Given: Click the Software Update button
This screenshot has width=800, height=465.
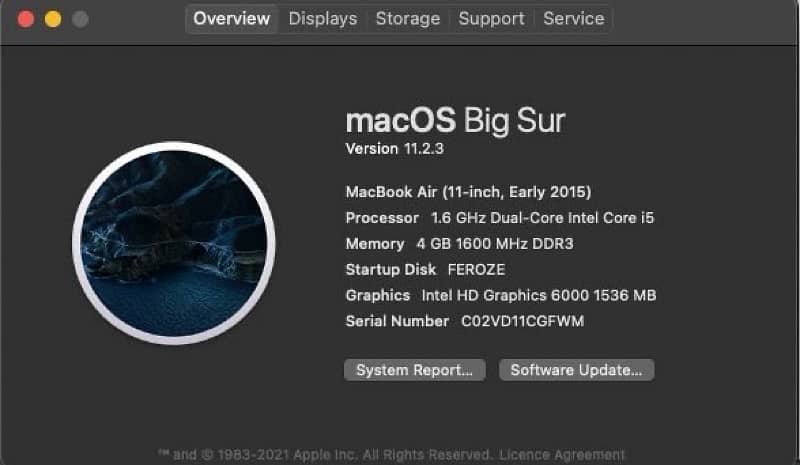Looking at the screenshot, I should (x=576, y=370).
